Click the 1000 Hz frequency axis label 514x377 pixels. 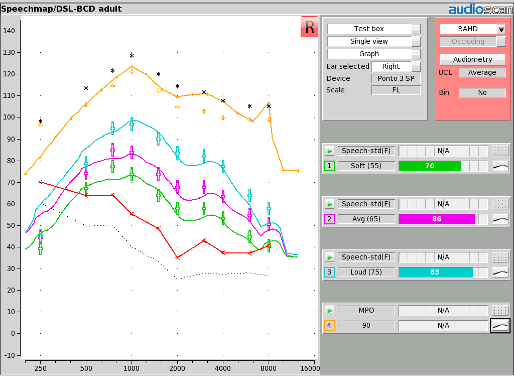[x=131, y=369]
